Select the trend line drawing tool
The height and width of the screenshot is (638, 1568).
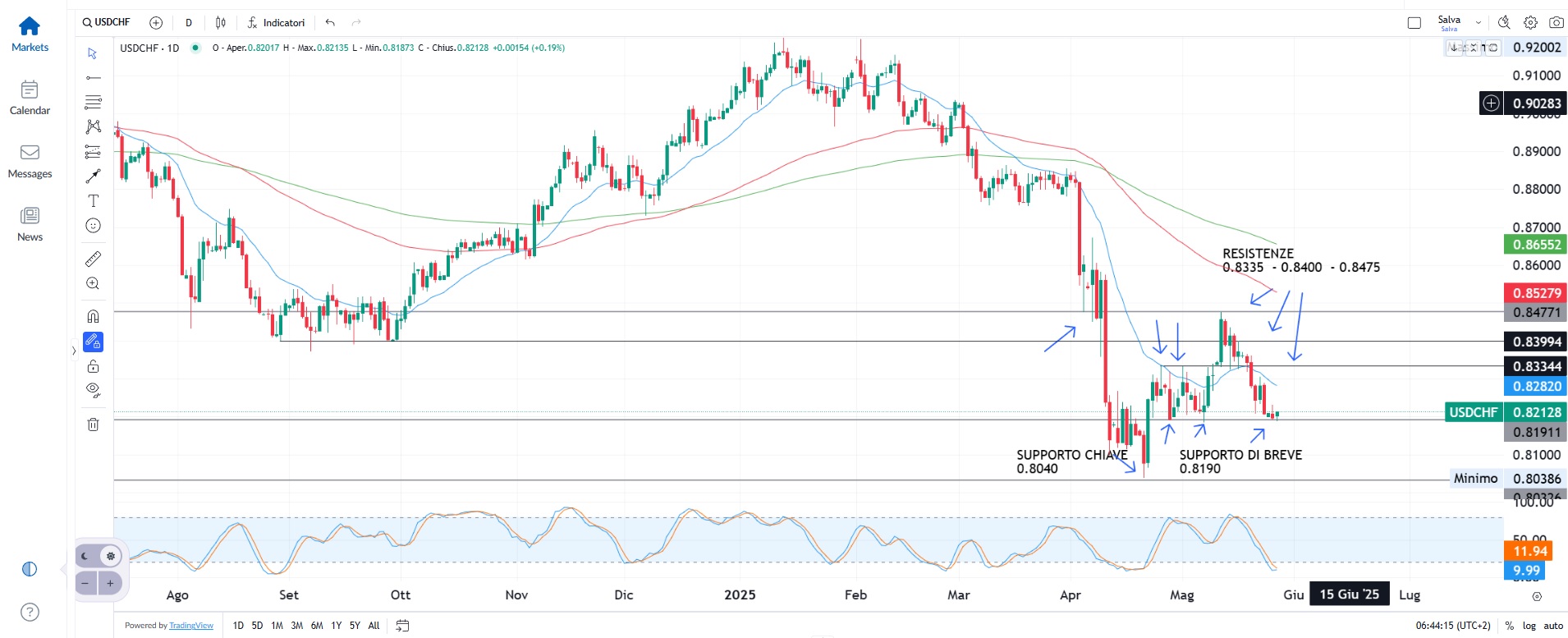[94, 78]
